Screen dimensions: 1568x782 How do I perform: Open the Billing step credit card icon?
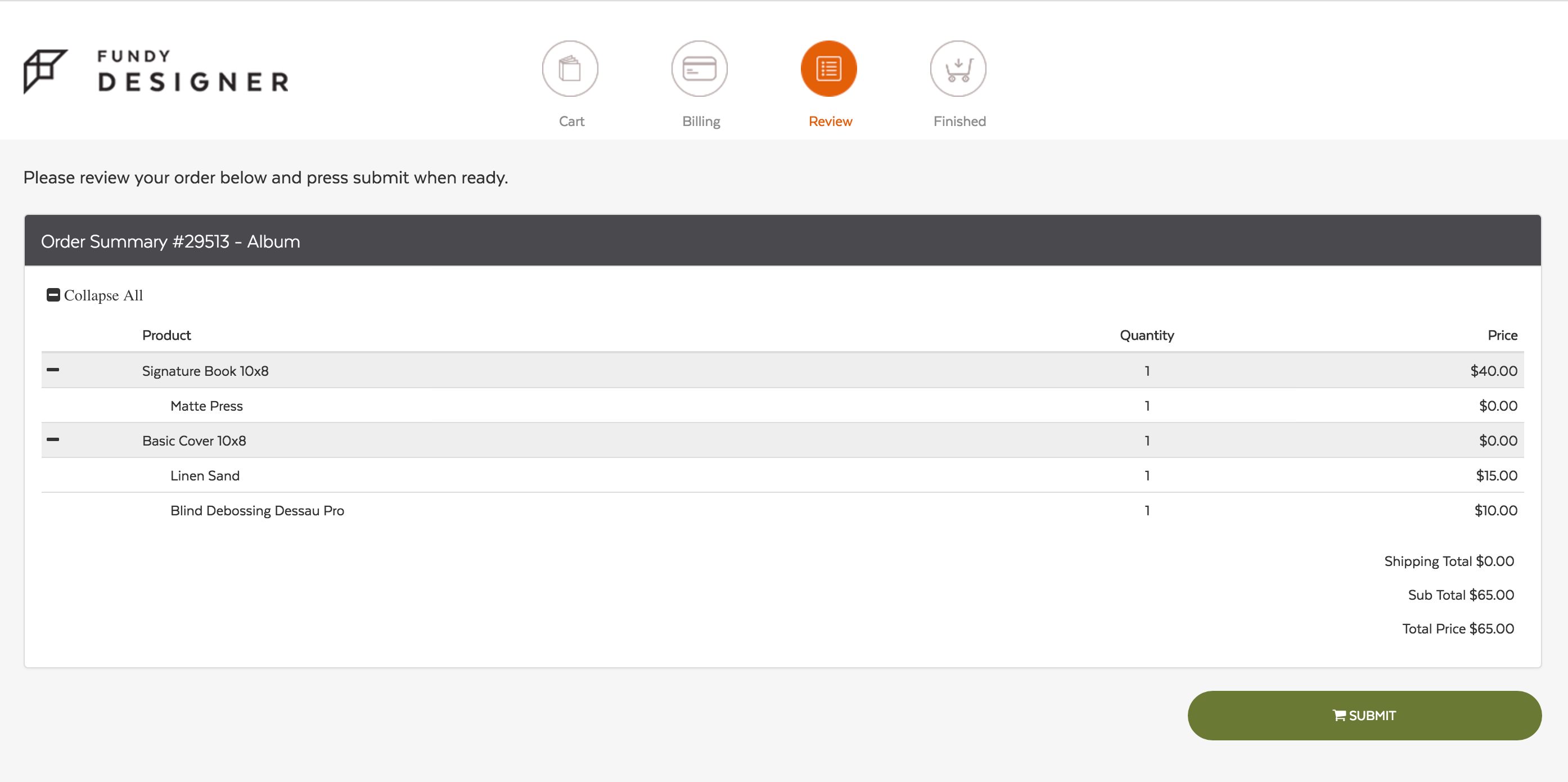[x=700, y=69]
